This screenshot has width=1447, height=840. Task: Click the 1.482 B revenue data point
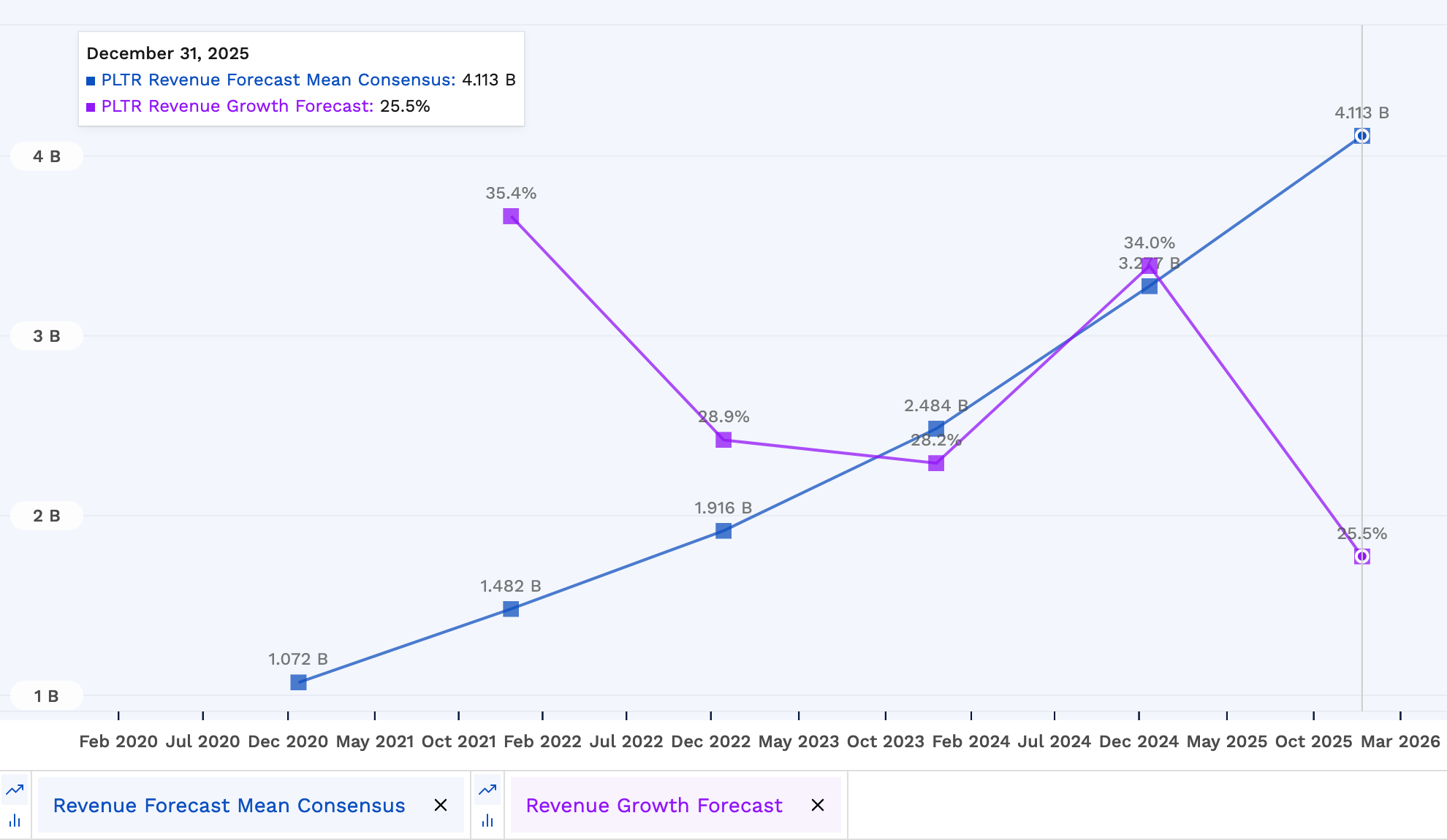coord(511,608)
